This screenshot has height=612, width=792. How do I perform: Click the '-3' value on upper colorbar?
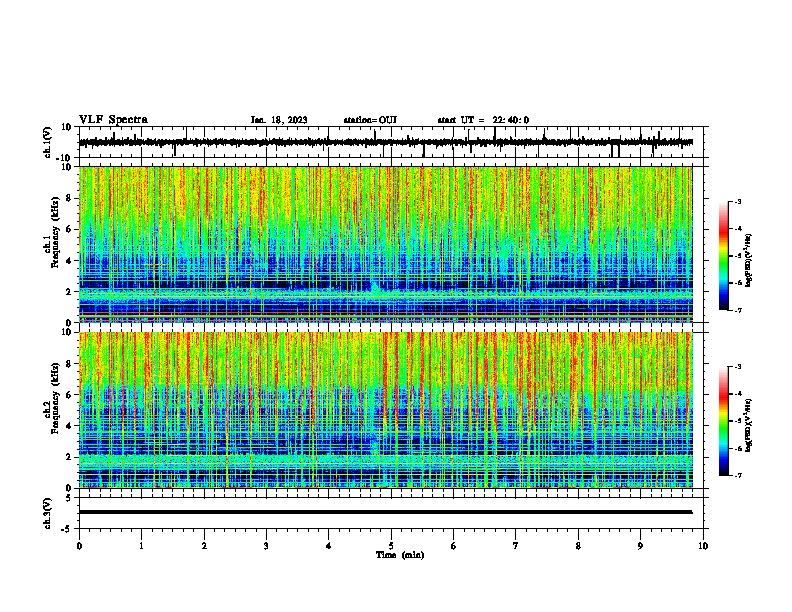(737, 202)
